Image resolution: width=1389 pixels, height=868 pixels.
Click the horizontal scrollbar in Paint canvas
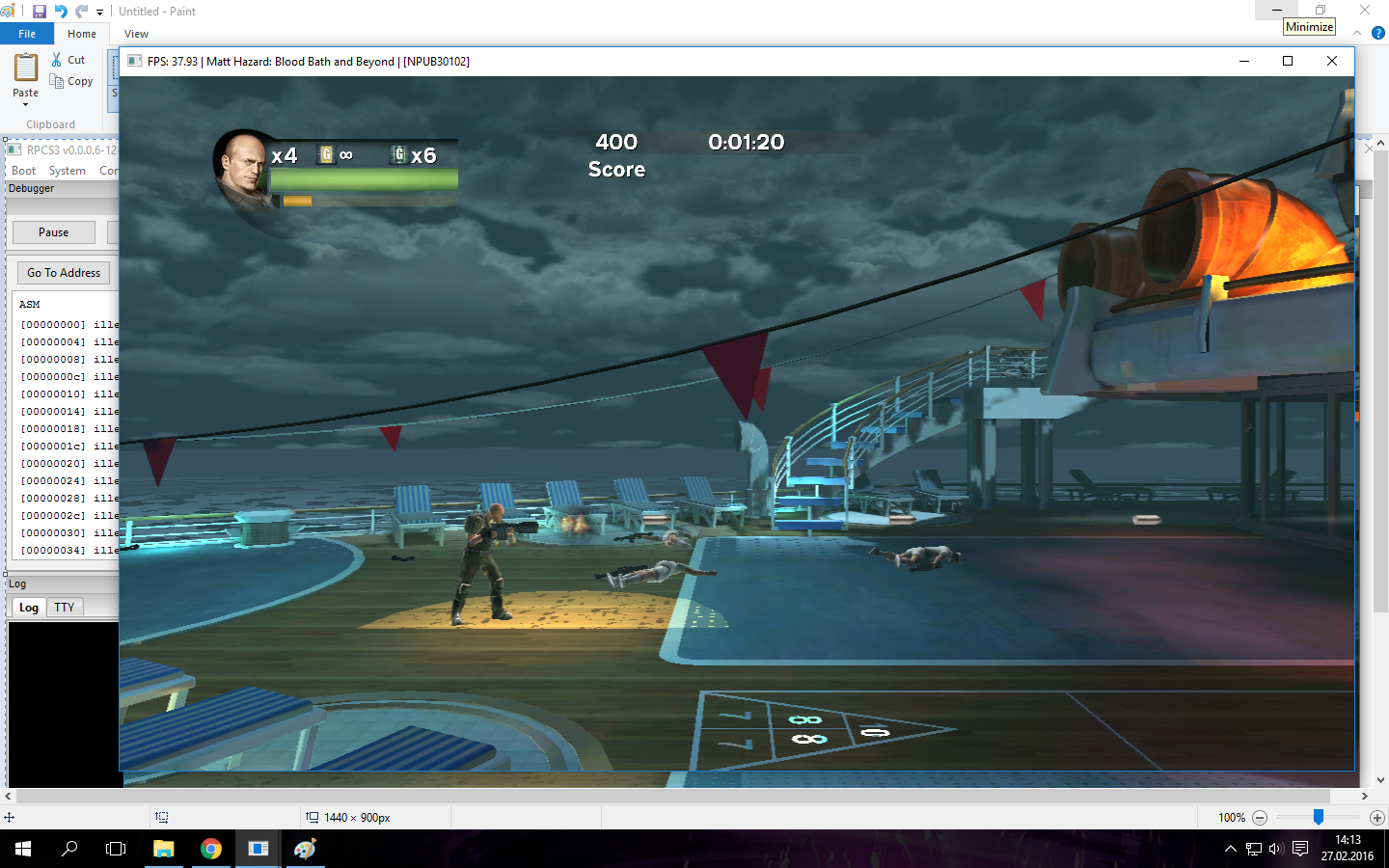click(x=673, y=797)
